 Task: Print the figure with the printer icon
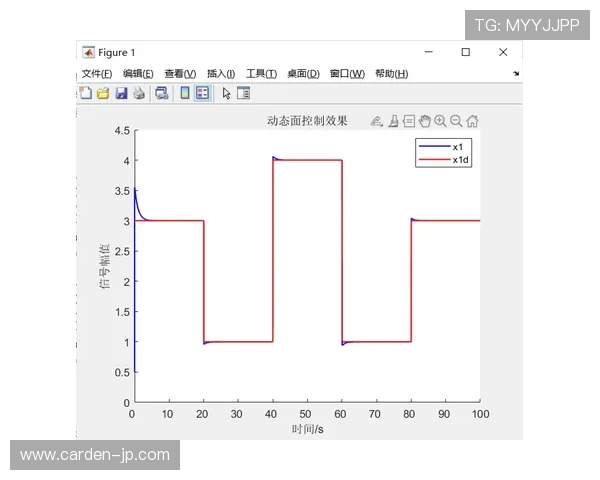[x=139, y=93]
